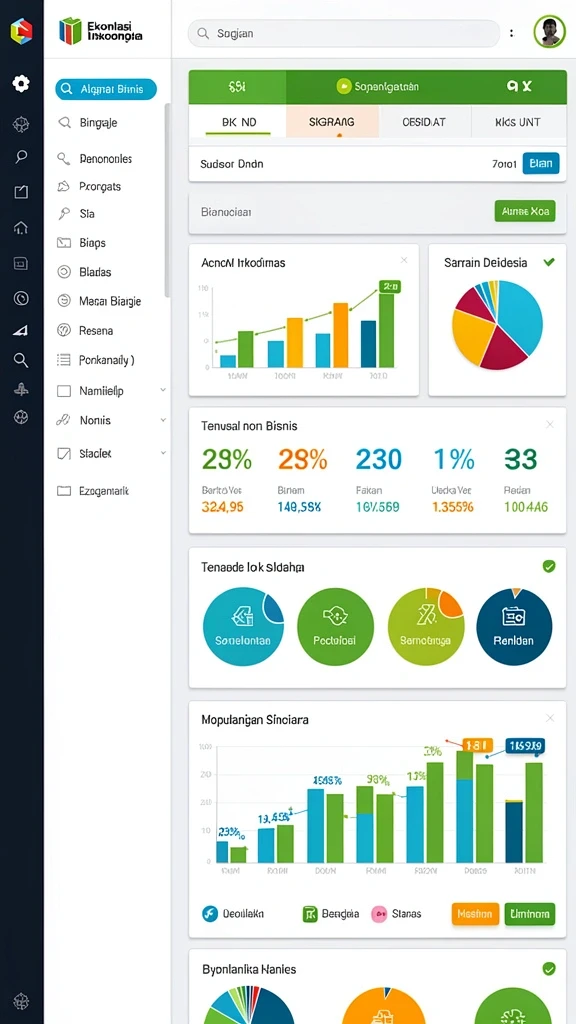Toggle the Tenaede lok Sidaha checkmark
Screen dimensions: 576x1024
tap(549, 566)
